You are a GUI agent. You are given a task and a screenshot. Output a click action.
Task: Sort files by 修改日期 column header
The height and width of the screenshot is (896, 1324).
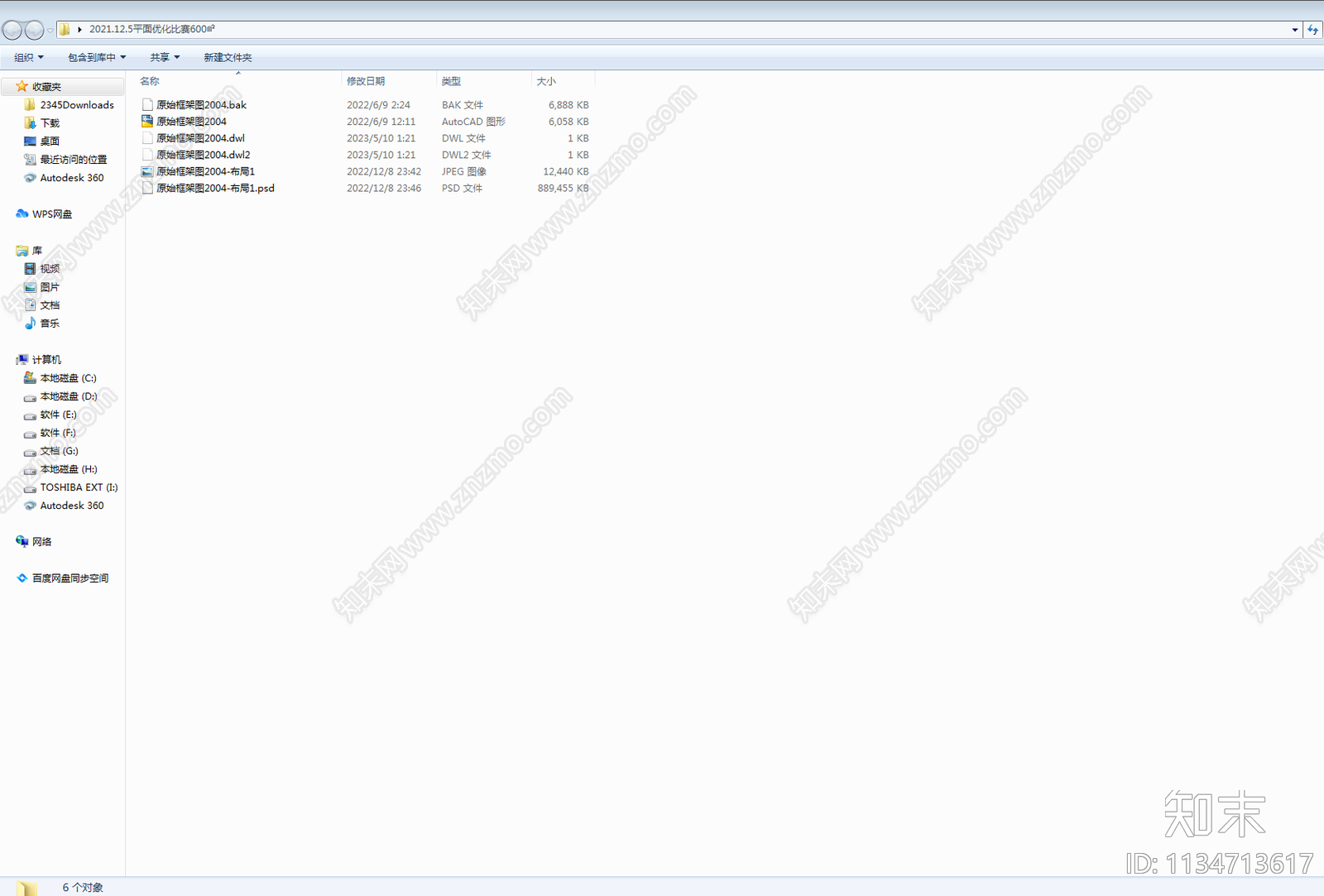click(366, 81)
